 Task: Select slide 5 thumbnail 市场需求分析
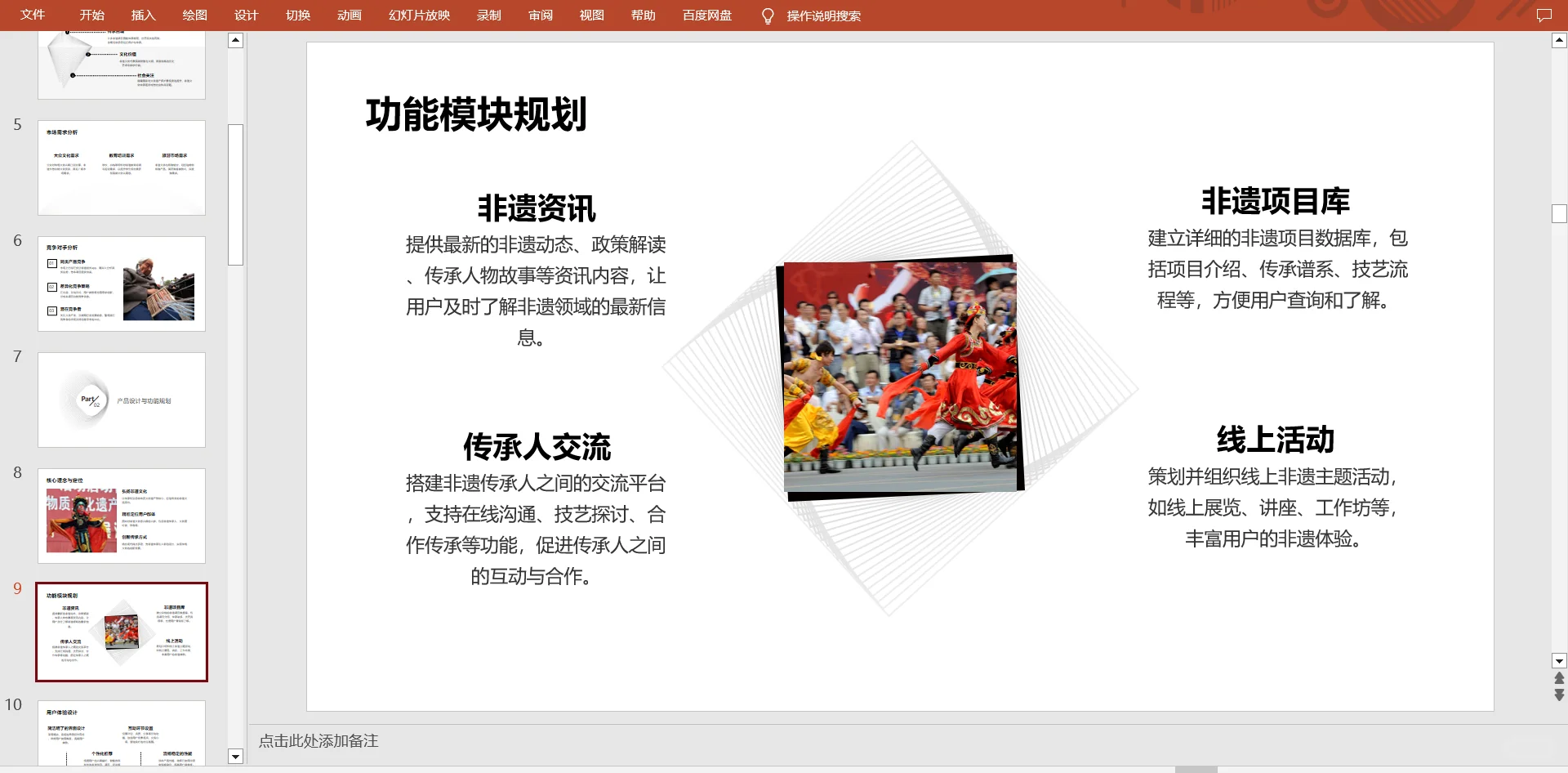122,168
